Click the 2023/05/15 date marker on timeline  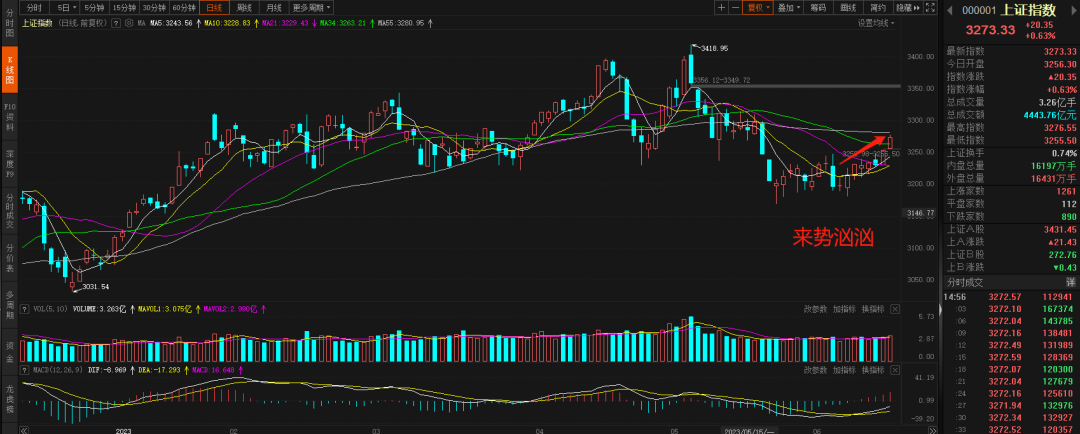pyautogui.click(x=749, y=430)
